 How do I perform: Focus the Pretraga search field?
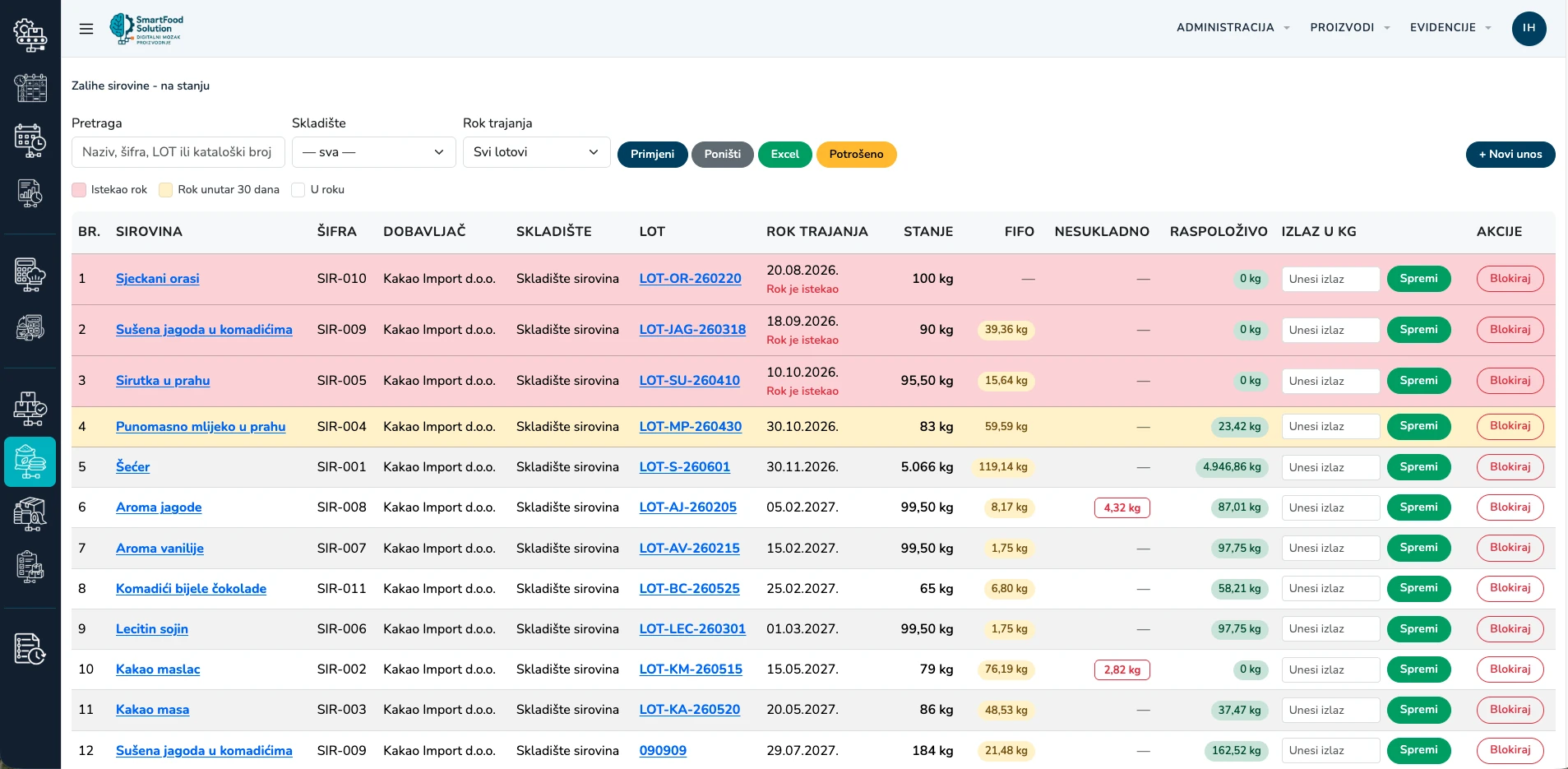tap(178, 152)
